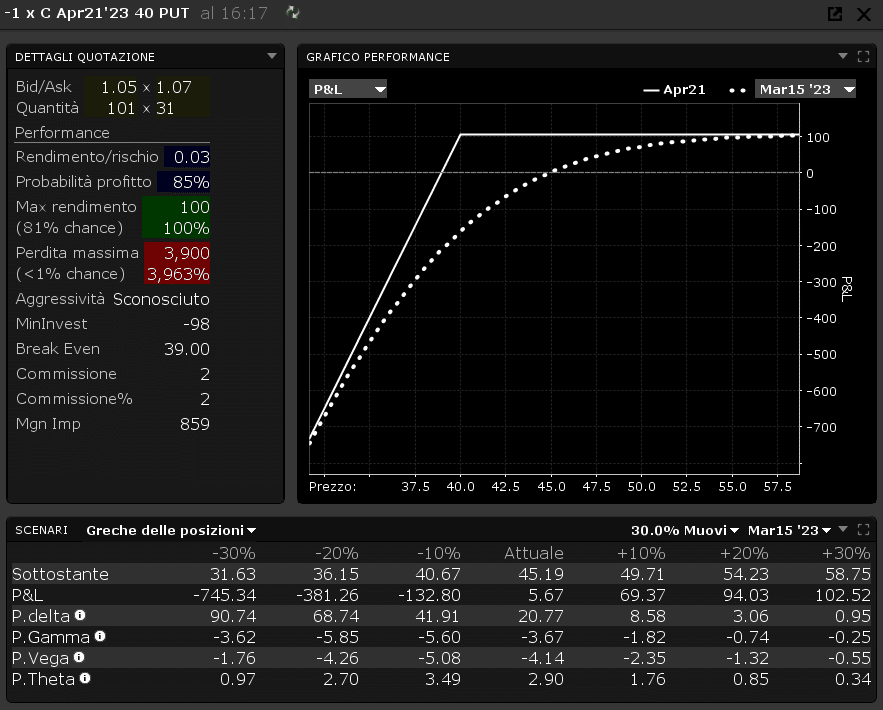Click the Attuale column header in Scenari
Screen dimensions: 883x710
click(532, 553)
